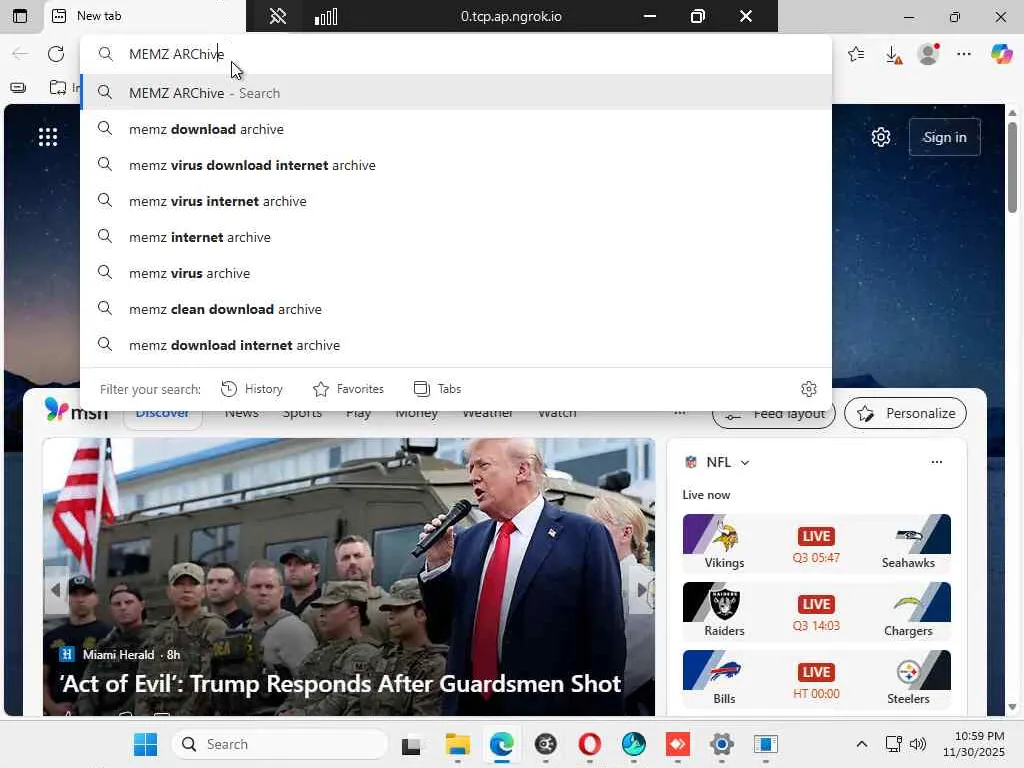Open Edge Settings and more ellipsis

click(964, 54)
